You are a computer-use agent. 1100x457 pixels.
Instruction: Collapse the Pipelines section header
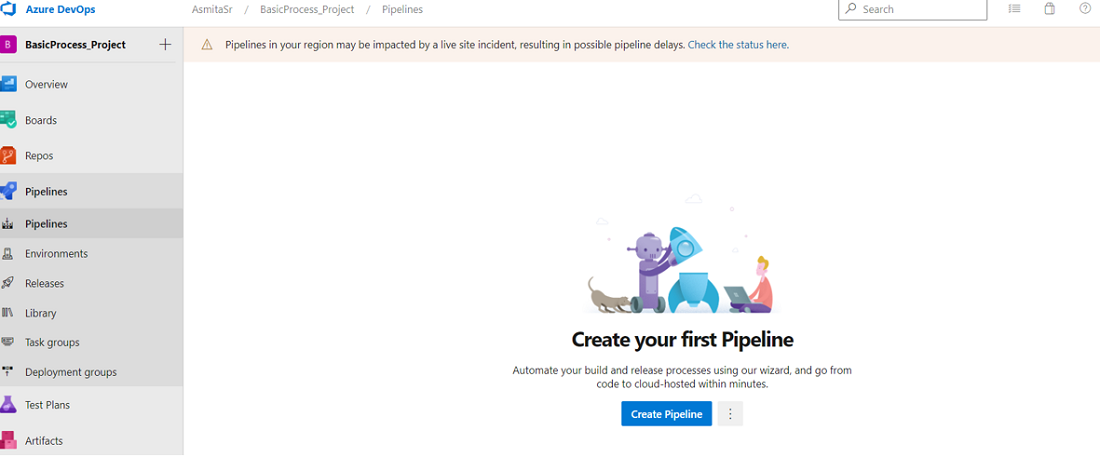pyautogui.click(x=46, y=191)
